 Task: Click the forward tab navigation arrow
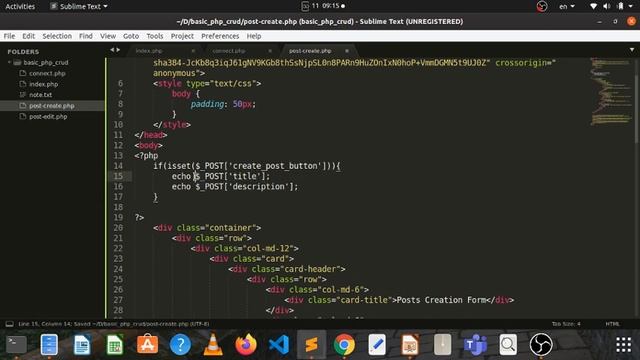pyautogui.click(x=118, y=50)
